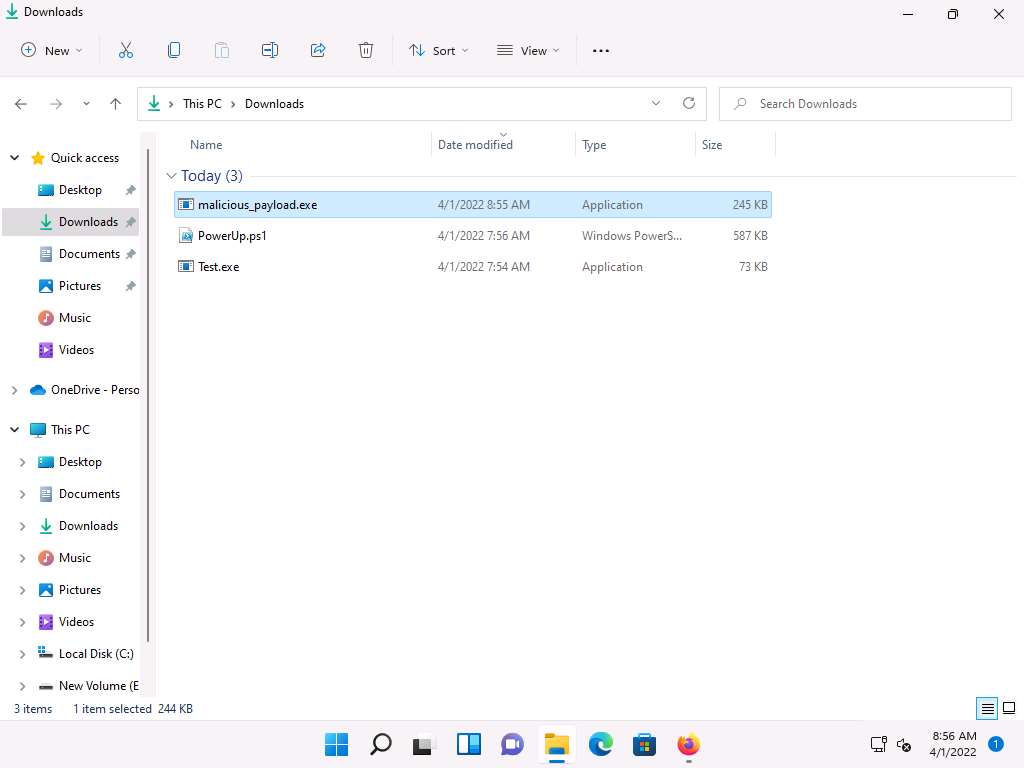Click the Search Downloads field
Image resolution: width=1024 pixels, height=768 pixels.
865,104
